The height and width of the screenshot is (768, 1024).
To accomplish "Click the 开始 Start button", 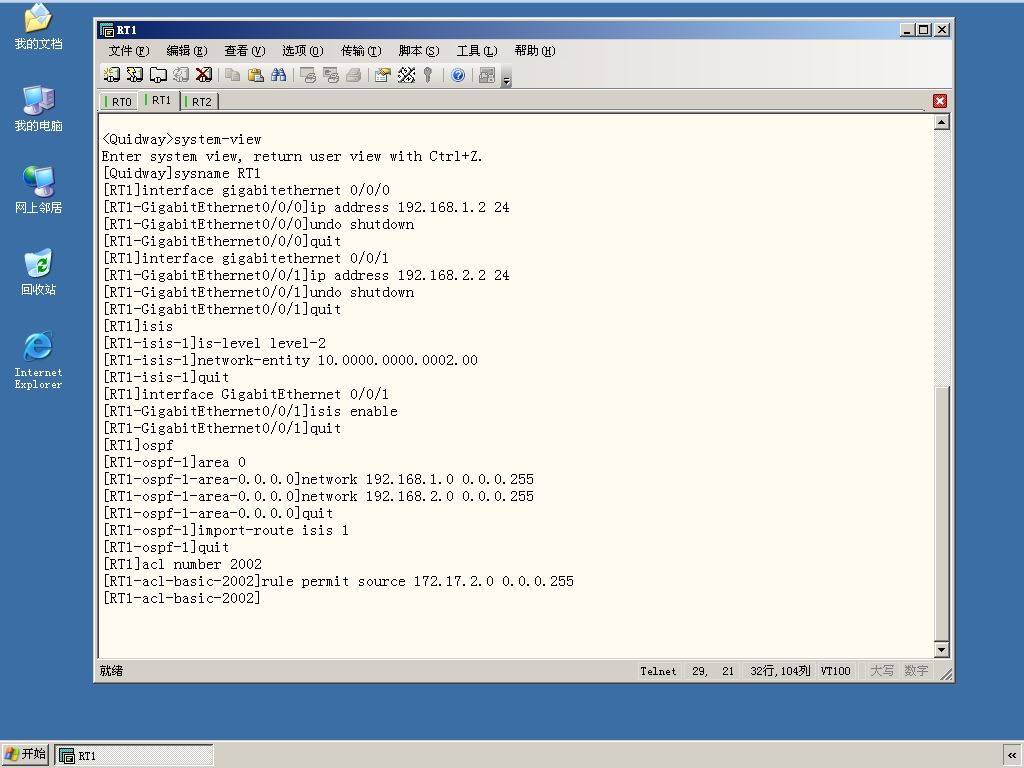I will [25, 754].
